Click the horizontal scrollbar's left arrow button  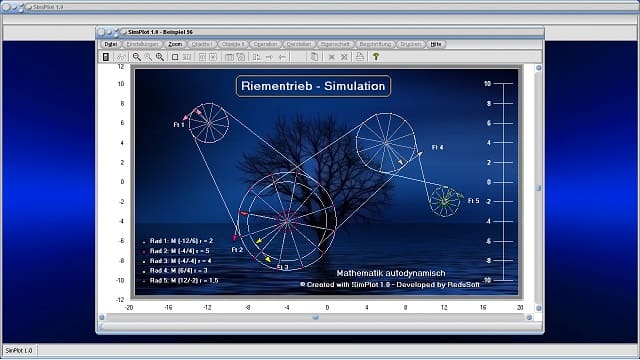point(102,317)
